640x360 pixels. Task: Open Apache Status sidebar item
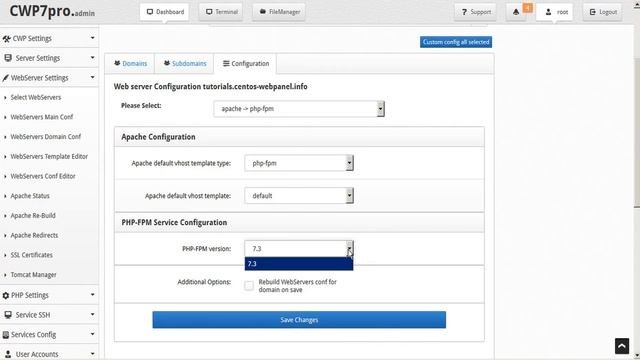30,196
